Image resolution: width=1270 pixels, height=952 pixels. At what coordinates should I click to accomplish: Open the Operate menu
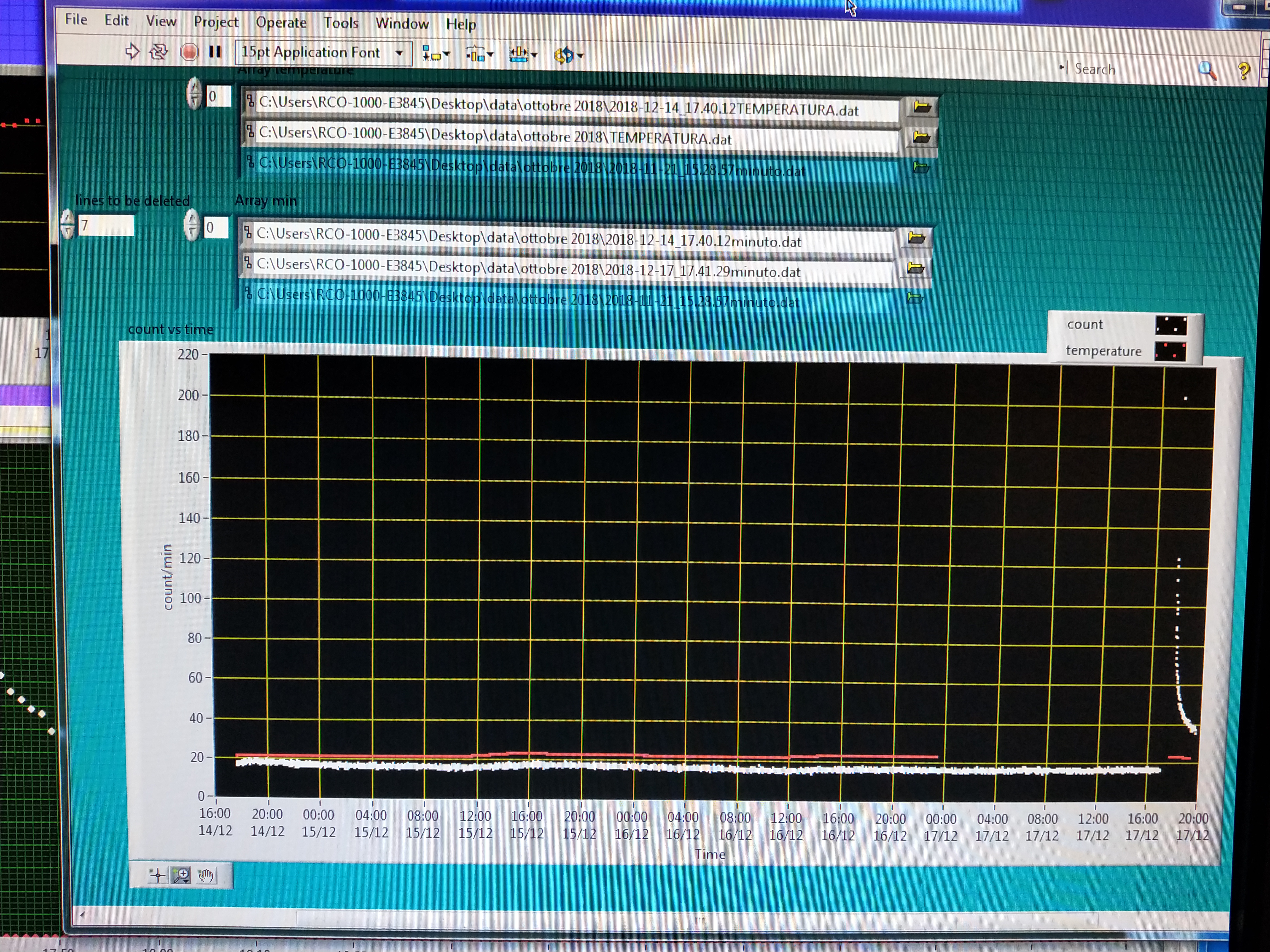(281, 22)
